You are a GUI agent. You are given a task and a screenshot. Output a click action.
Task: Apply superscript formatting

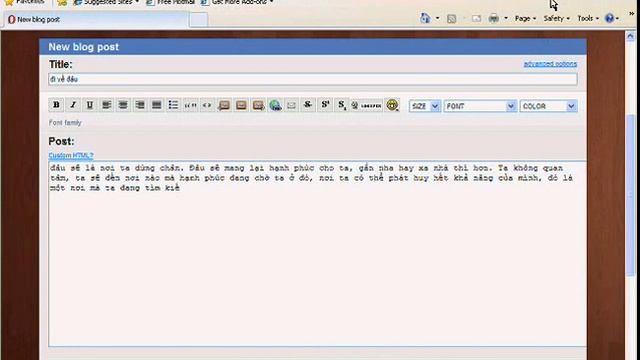[x=325, y=105]
